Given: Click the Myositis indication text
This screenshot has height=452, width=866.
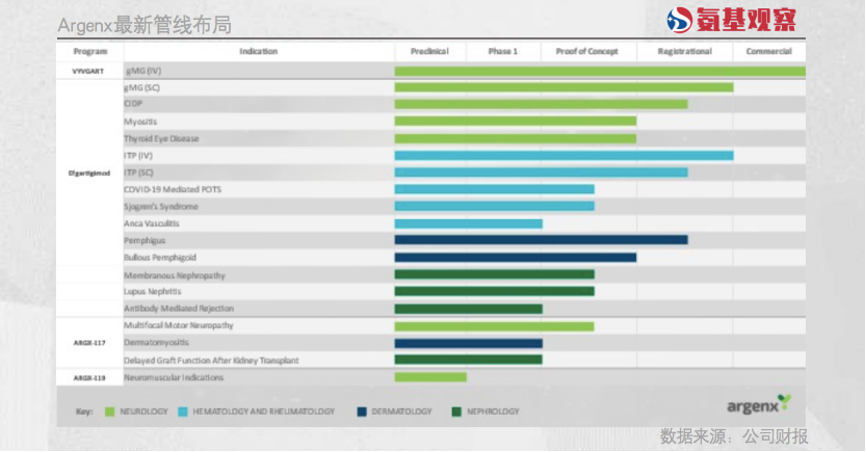Looking at the screenshot, I should [x=140, y=122].
